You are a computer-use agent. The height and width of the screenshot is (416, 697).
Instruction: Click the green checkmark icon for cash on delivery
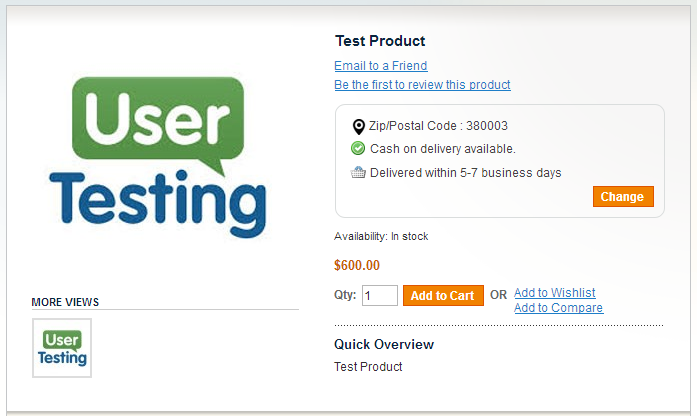pos(359,149)
